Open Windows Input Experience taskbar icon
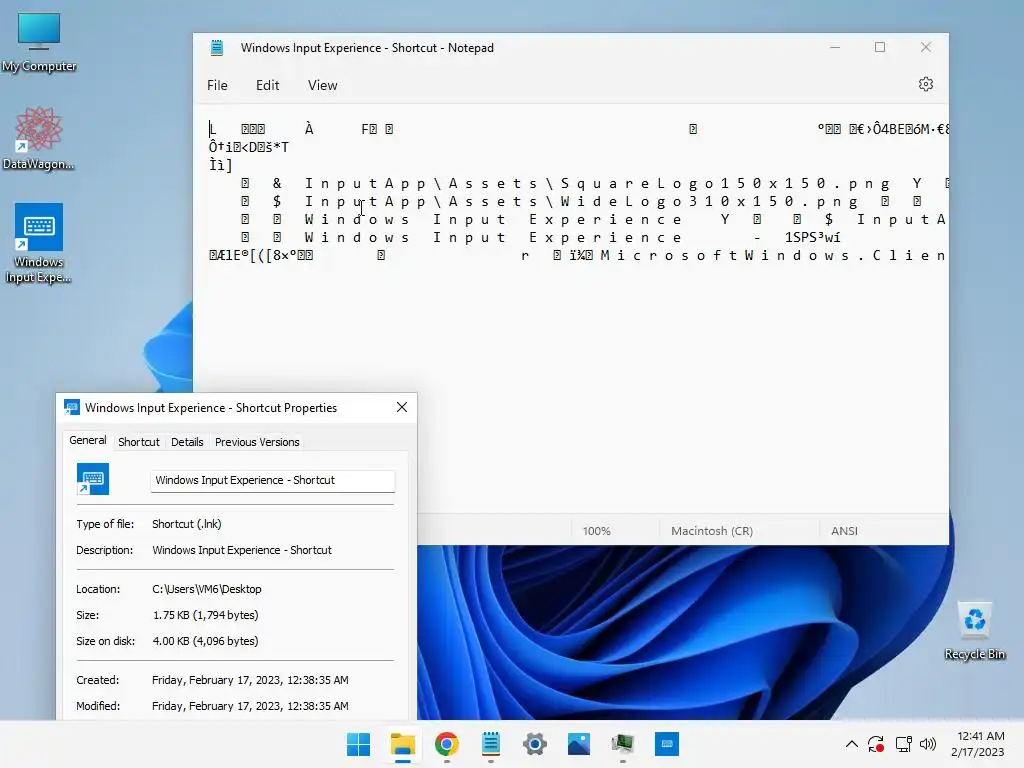The height and width of the screenshot is (768, 1024). pos(667,744)
